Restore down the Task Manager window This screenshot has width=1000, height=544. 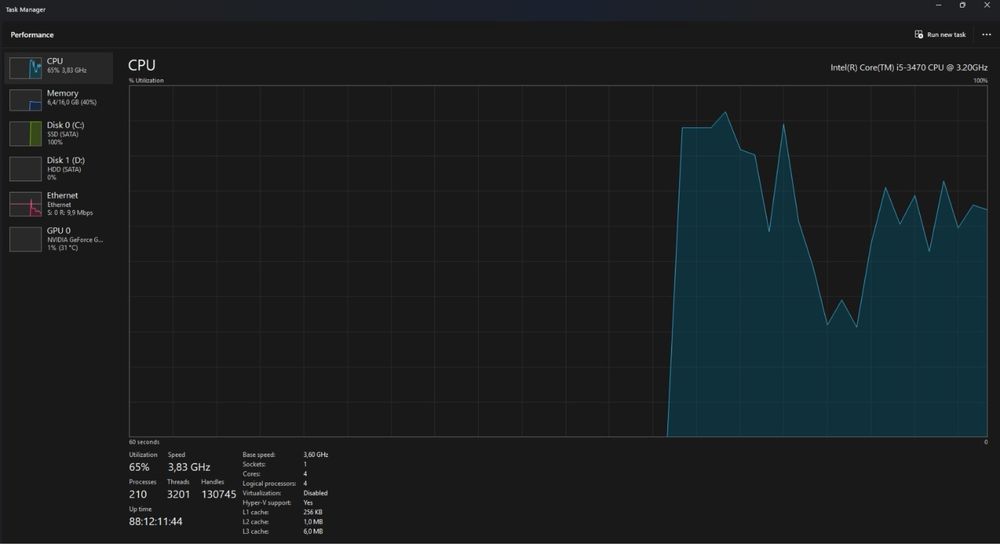tap(962, 5)
